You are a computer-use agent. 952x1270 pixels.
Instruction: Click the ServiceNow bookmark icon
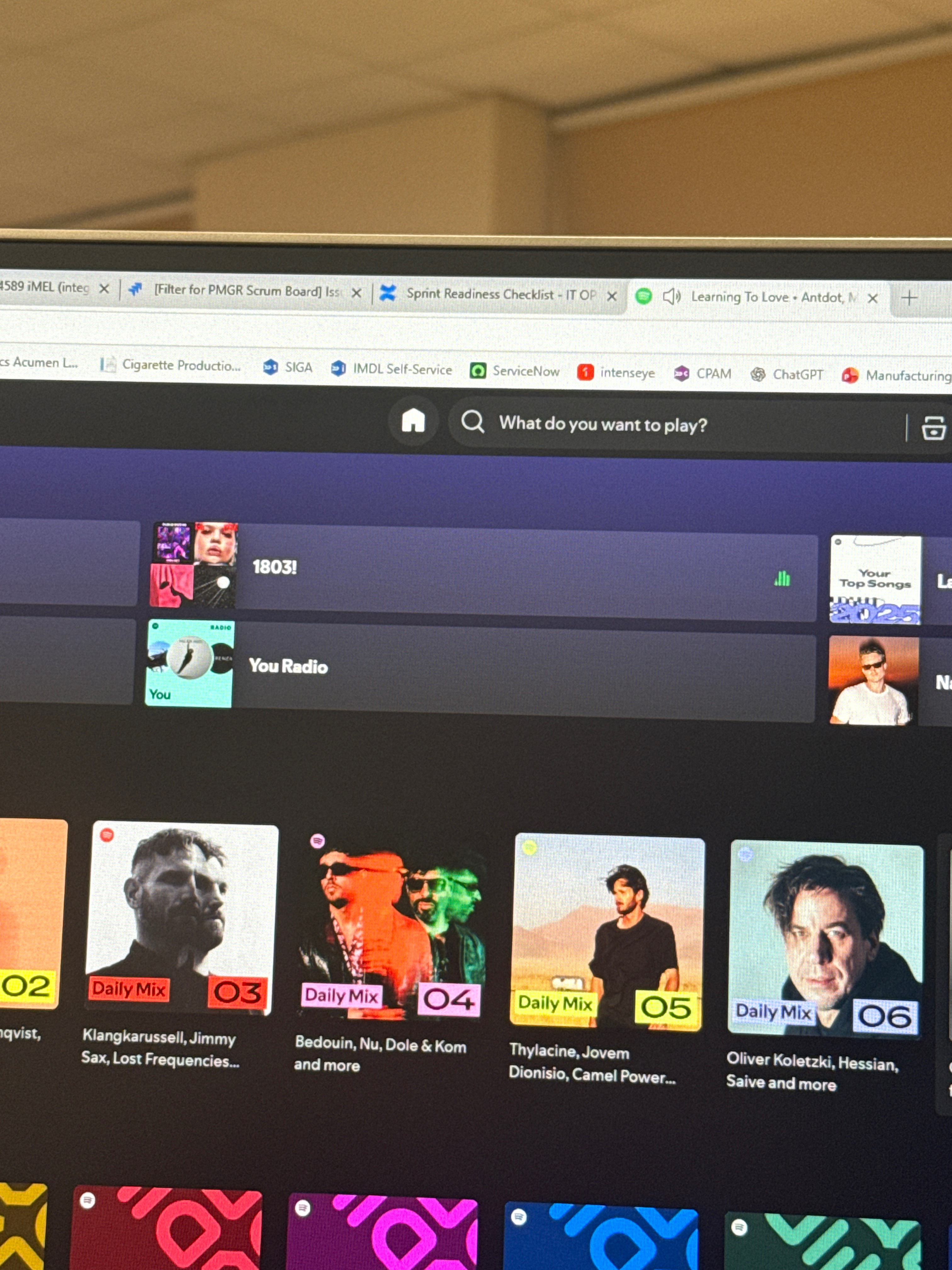(x=478, y=370)
